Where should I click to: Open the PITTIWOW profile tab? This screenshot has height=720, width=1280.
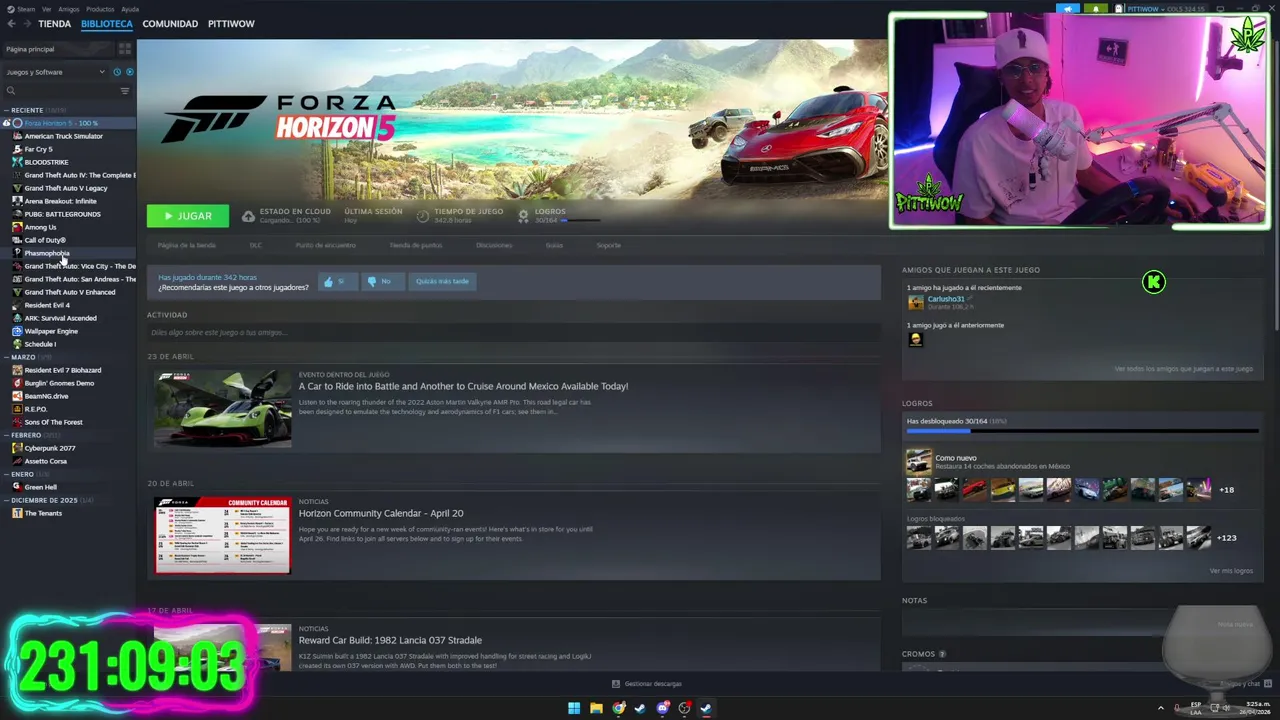tap(231, 23)
